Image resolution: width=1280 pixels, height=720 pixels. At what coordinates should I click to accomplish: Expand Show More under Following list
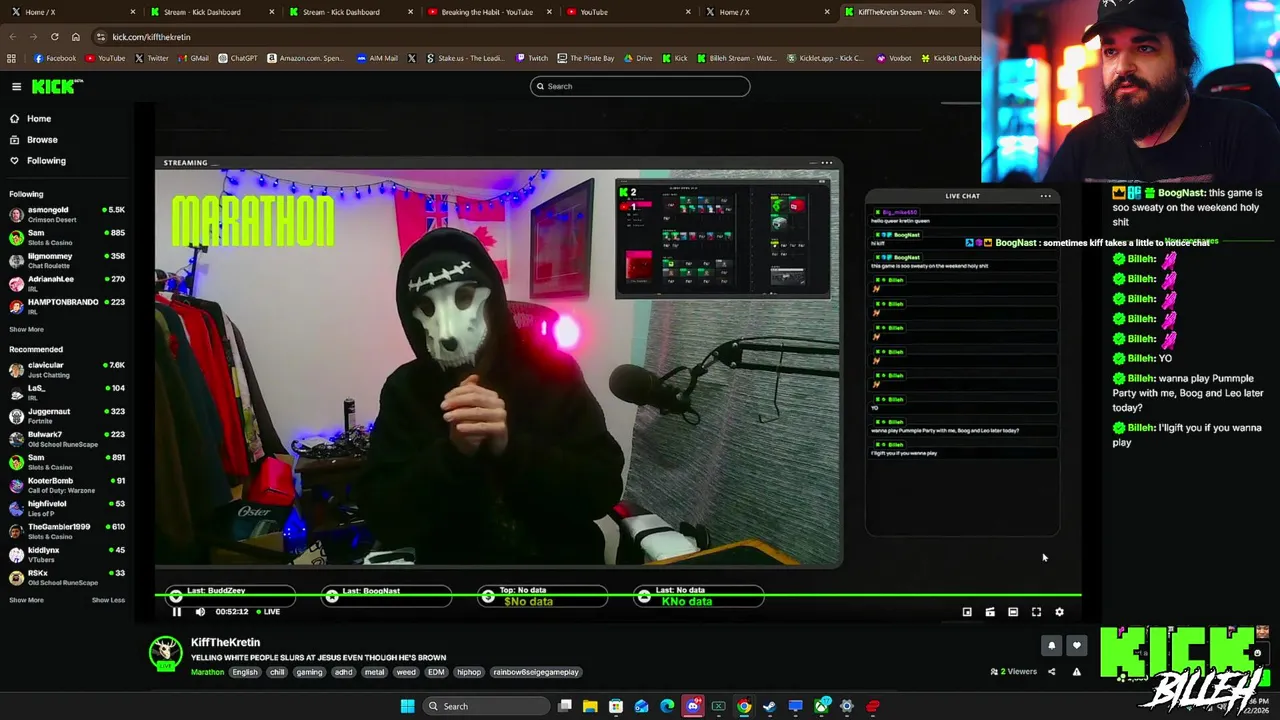(x=26, y=329)
